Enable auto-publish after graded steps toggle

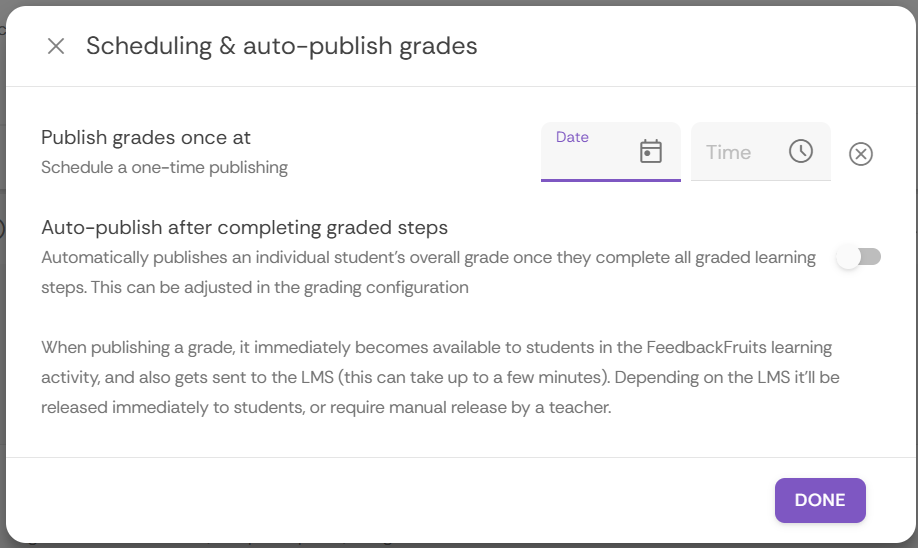[859, 257]
